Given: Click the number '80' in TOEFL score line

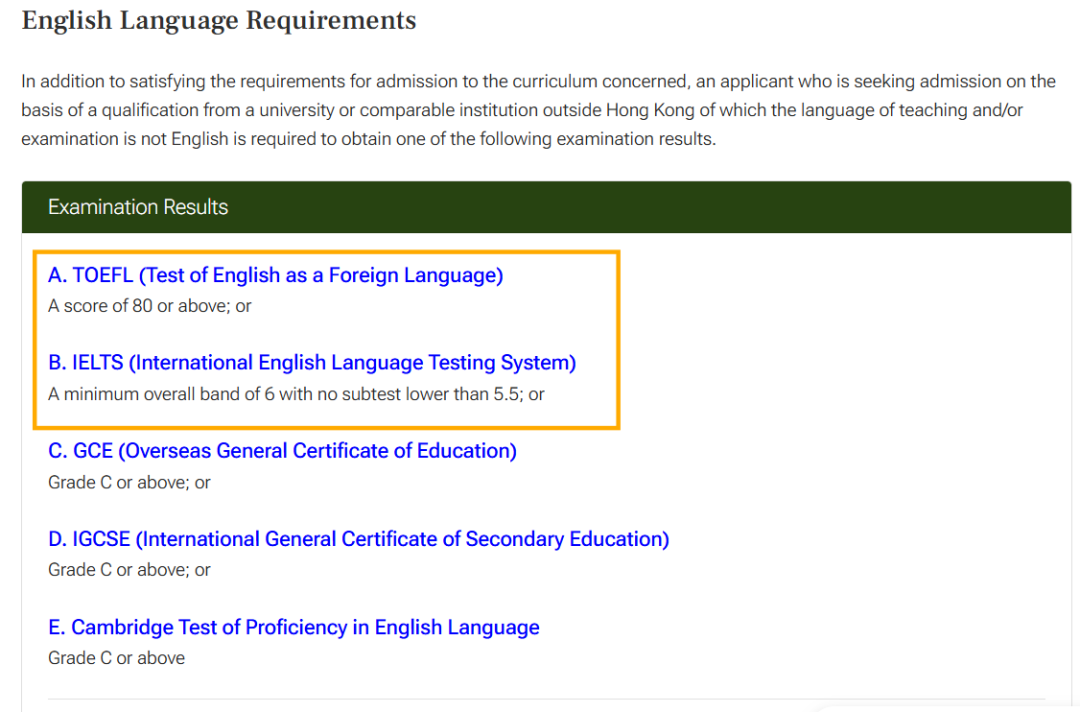Looking at the screenshot, I should pyautogui.click(x=143, y=306).
